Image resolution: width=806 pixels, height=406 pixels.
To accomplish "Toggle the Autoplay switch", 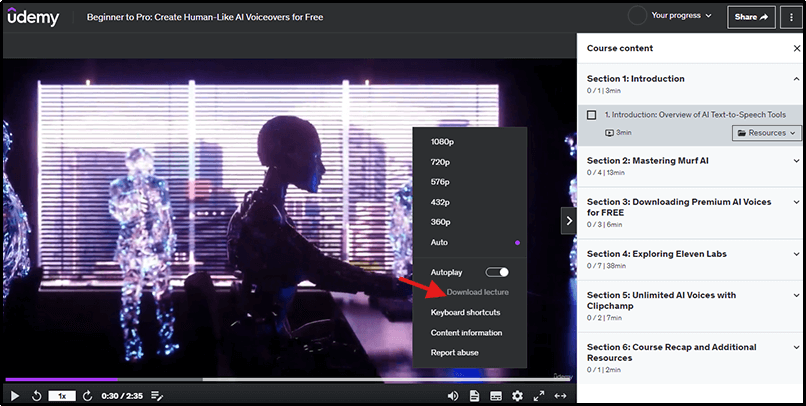I will pyautogui.click(x=497, y=272).
